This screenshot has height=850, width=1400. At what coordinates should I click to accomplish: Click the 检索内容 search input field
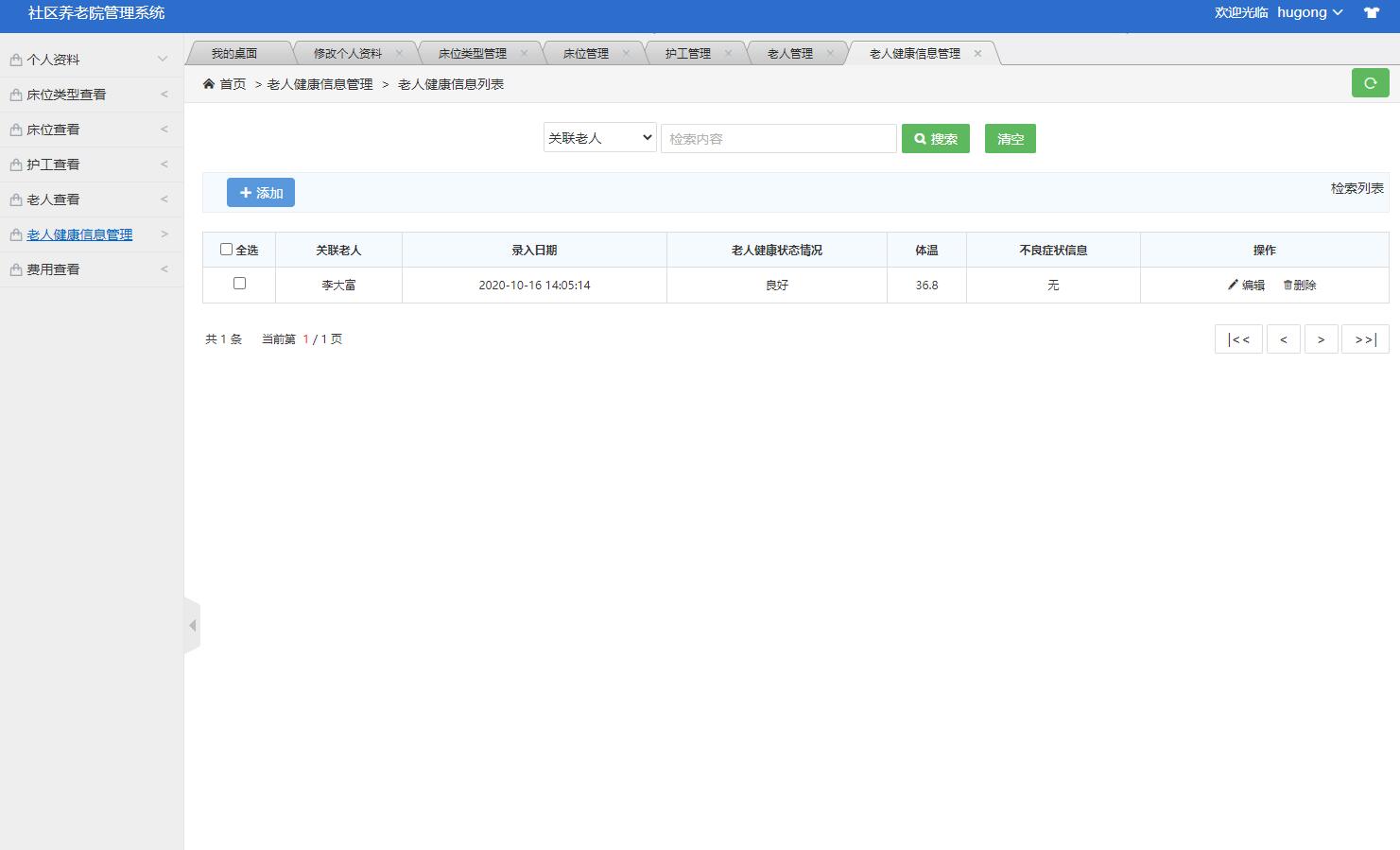(778, 138)
